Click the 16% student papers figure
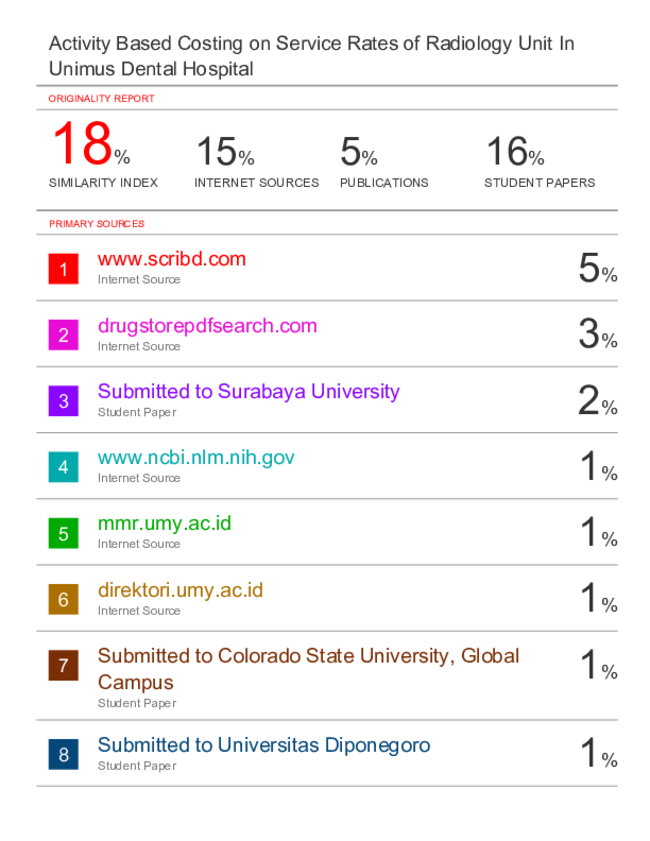The width and height of the screenshot is (650, 841). tap(515, 151)
